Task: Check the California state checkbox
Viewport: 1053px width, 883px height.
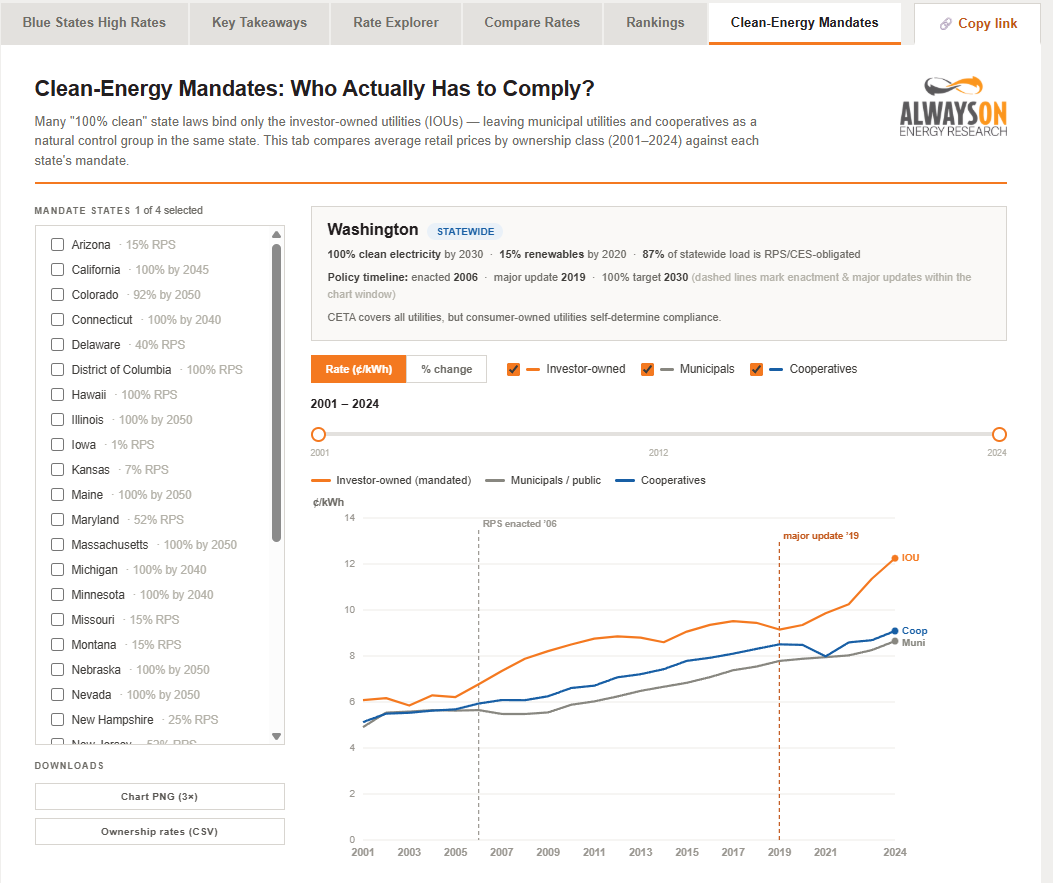Action: click(58, 269)
